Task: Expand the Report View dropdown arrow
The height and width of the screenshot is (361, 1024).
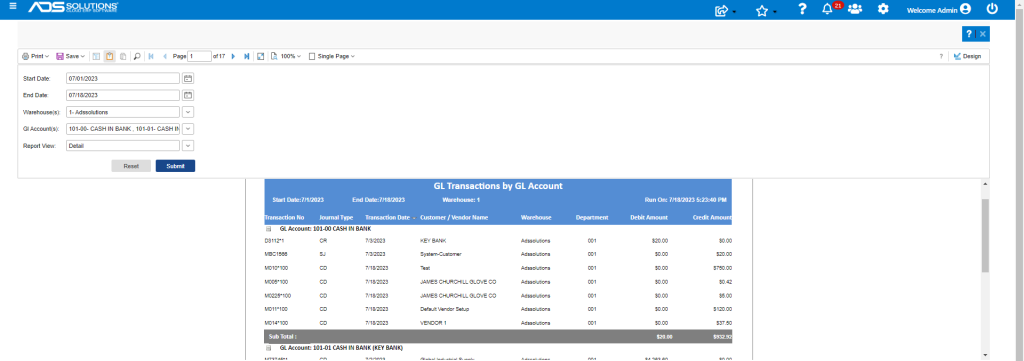Action: [x=188, y=146]
